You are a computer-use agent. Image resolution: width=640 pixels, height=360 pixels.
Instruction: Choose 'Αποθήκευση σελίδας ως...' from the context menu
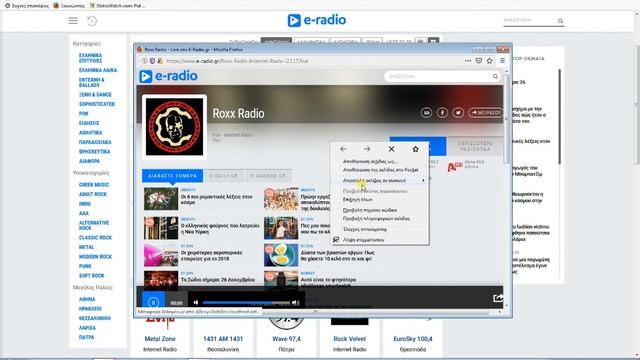click(x=380, y=161)
